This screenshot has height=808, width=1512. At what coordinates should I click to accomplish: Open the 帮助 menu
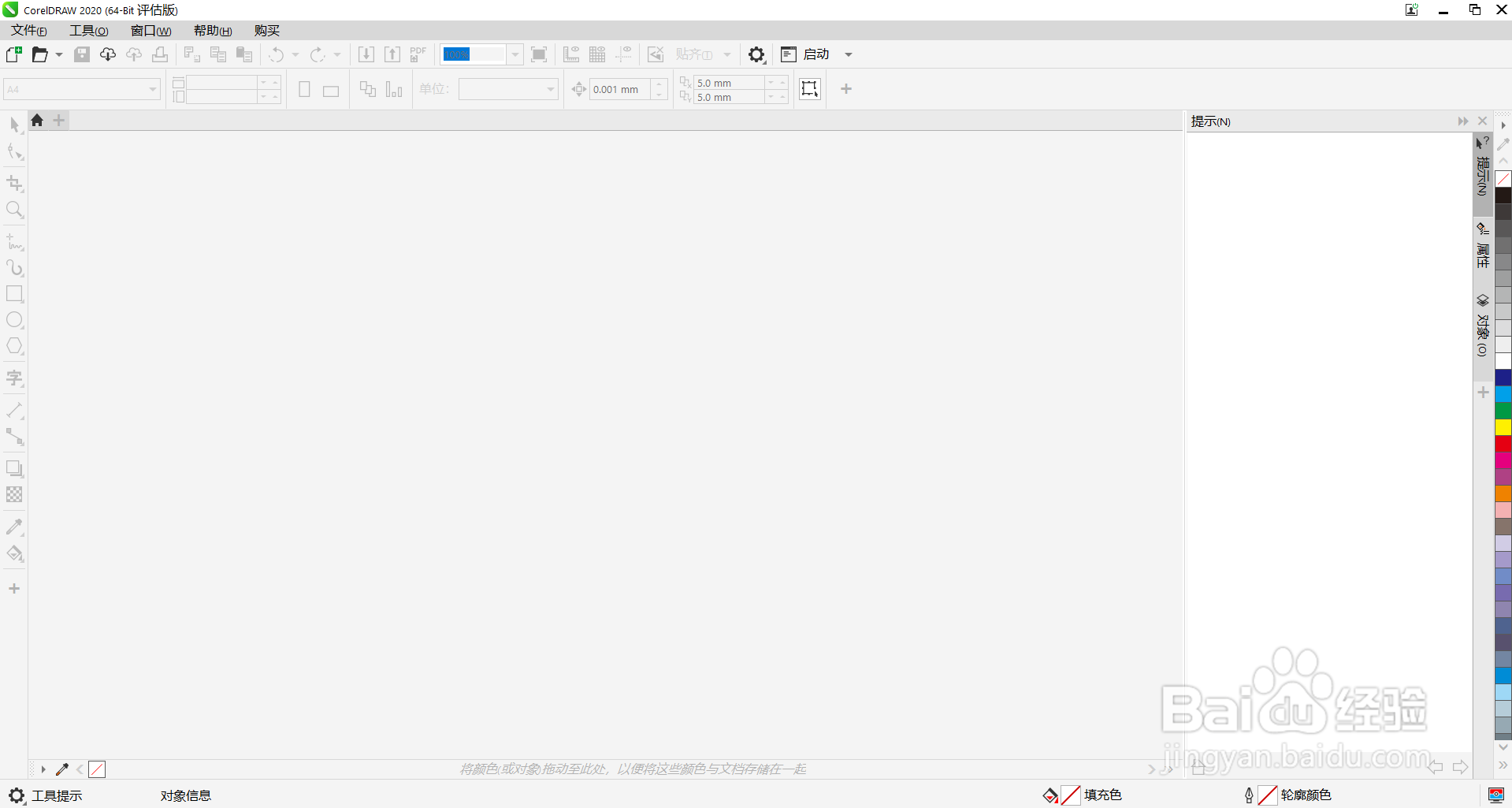coord(213,31)
